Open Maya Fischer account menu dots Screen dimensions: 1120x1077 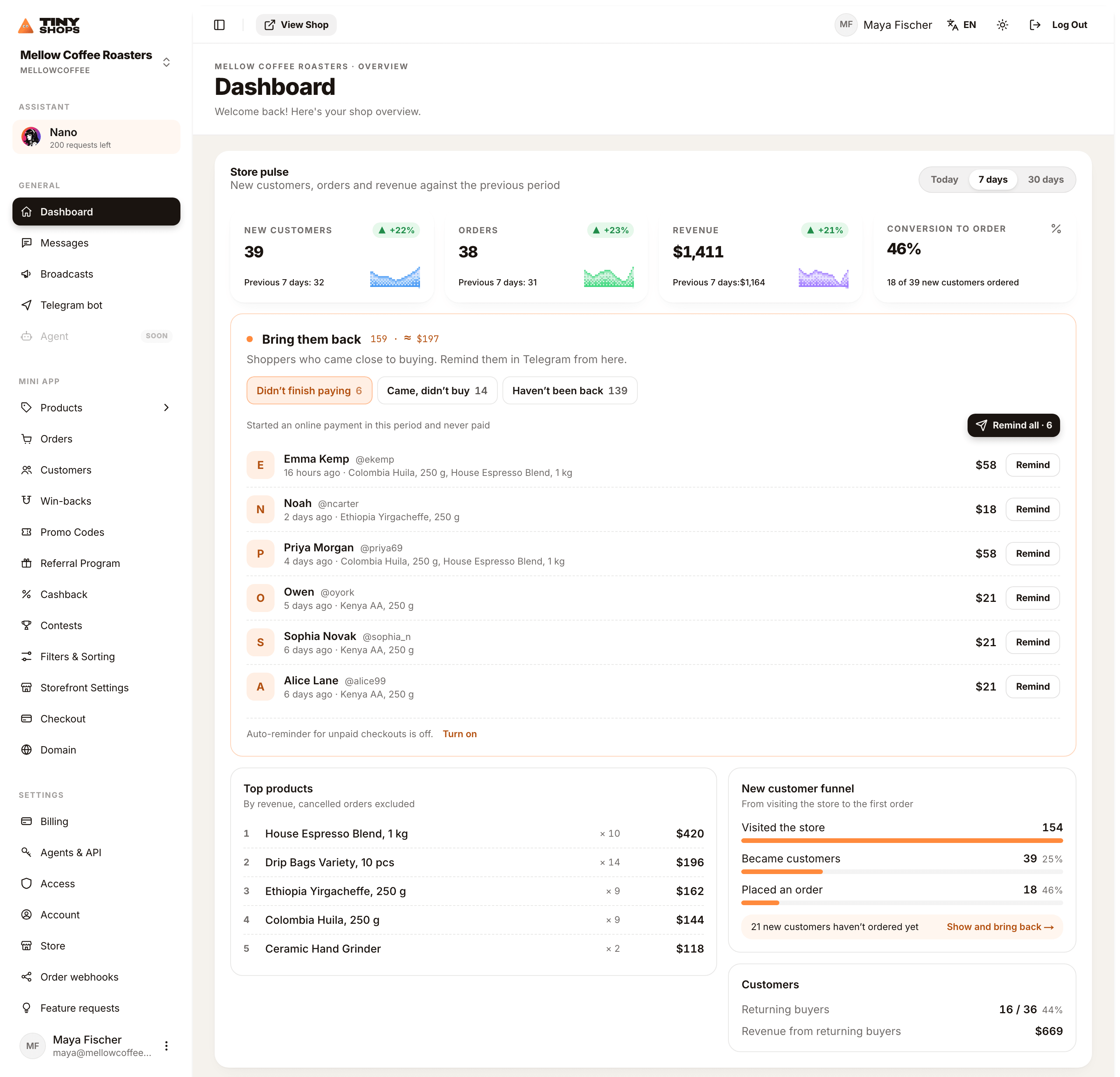tap(166, 1046)
